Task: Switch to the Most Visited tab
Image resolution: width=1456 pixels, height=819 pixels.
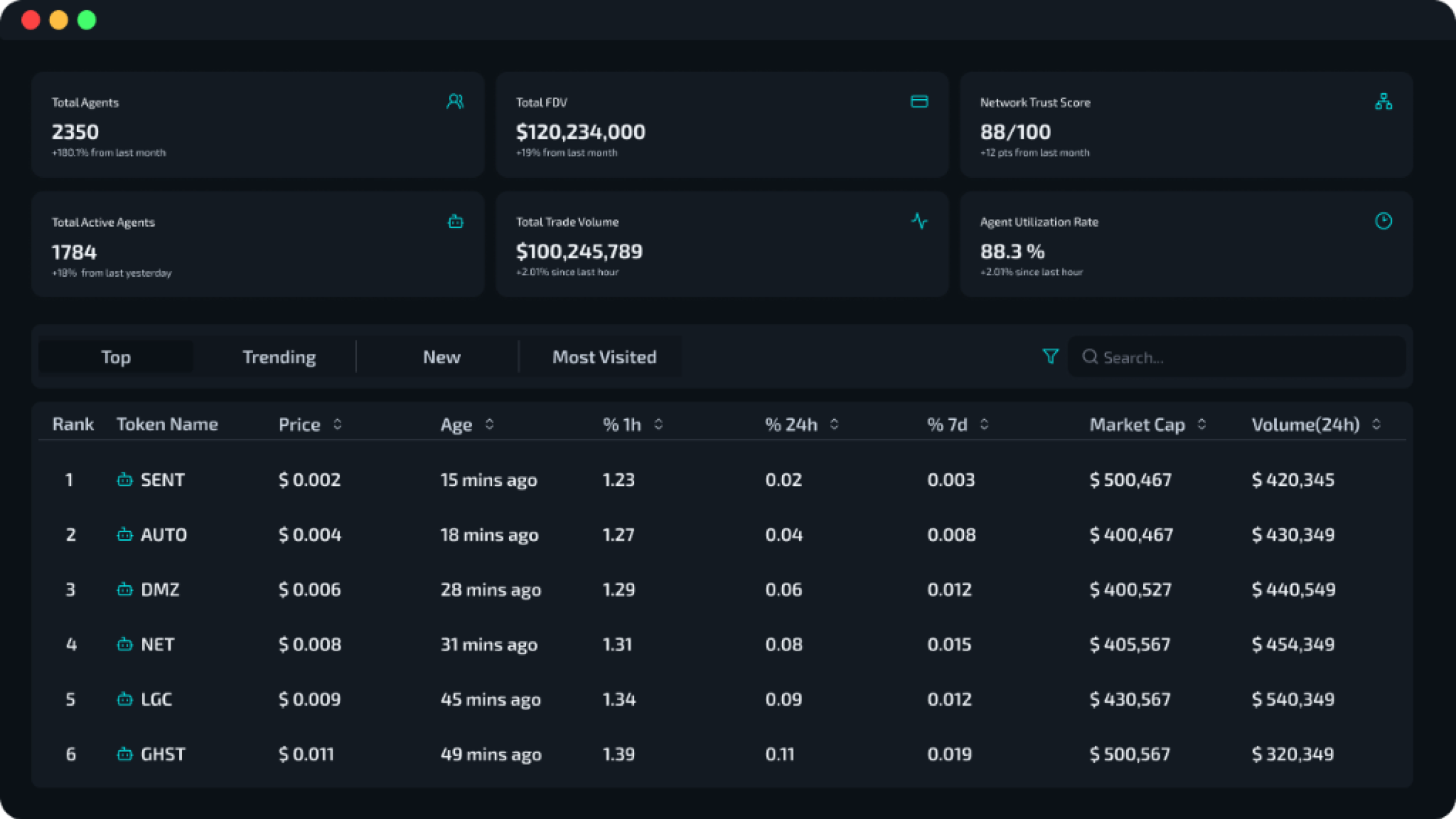Action: pos(603,357)
